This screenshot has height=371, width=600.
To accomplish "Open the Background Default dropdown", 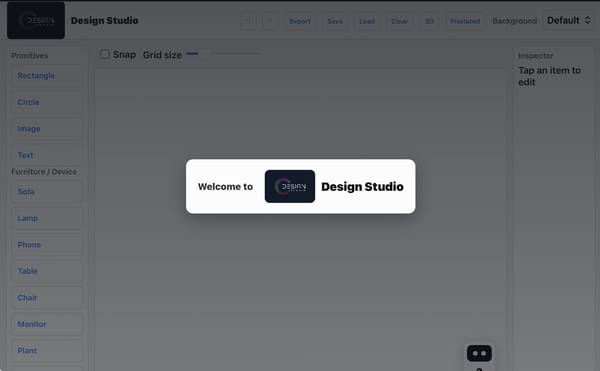I will [568, 21].
